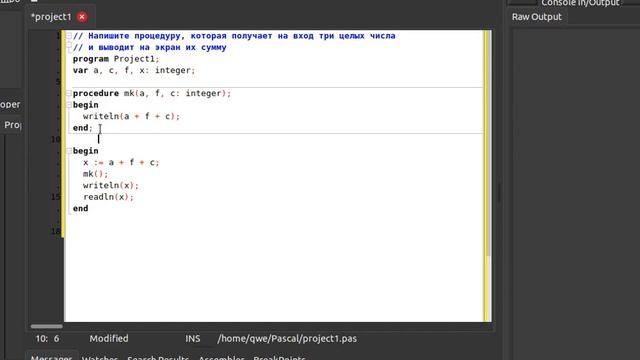Click the 'readln(x);' line
640x360 pixels.
click(x=108, y=197)
